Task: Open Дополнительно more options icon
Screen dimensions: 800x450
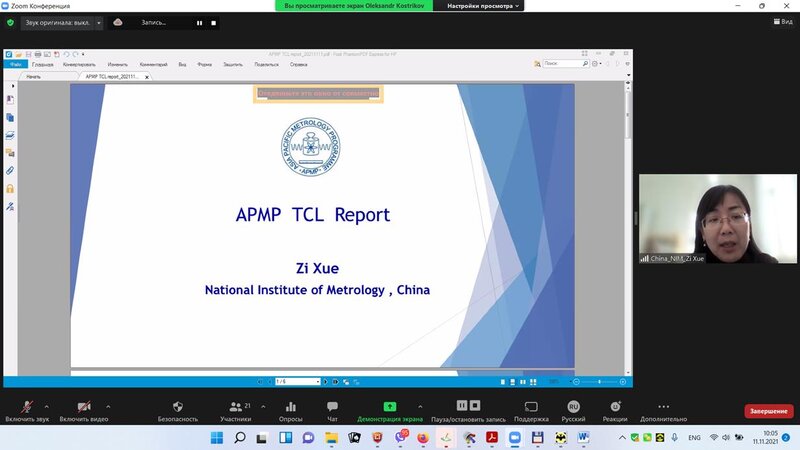Action: (x=664, y=408)
